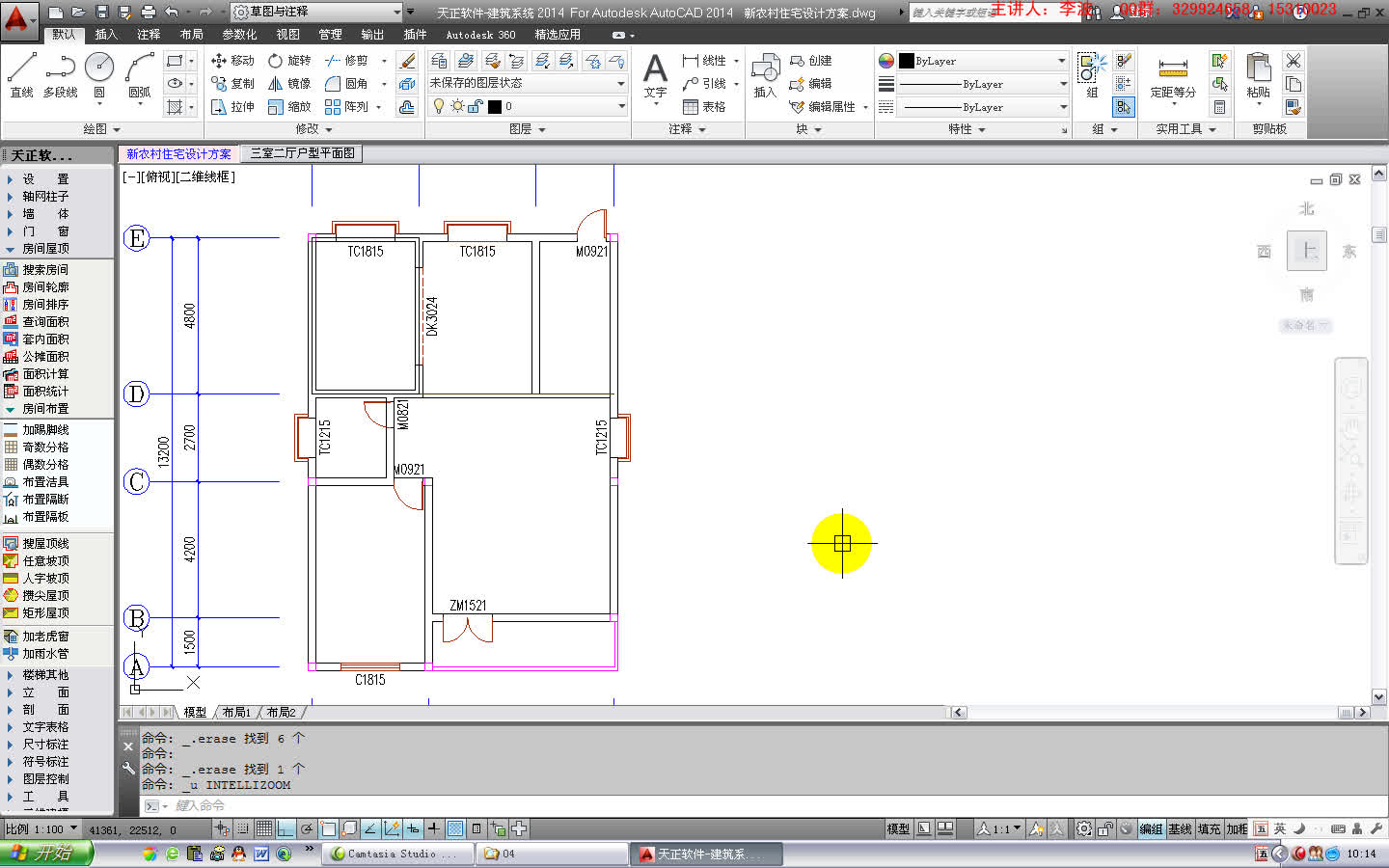Click the Fillet (圆角) tool
The image size is (1389, 868).
point(346,83)
